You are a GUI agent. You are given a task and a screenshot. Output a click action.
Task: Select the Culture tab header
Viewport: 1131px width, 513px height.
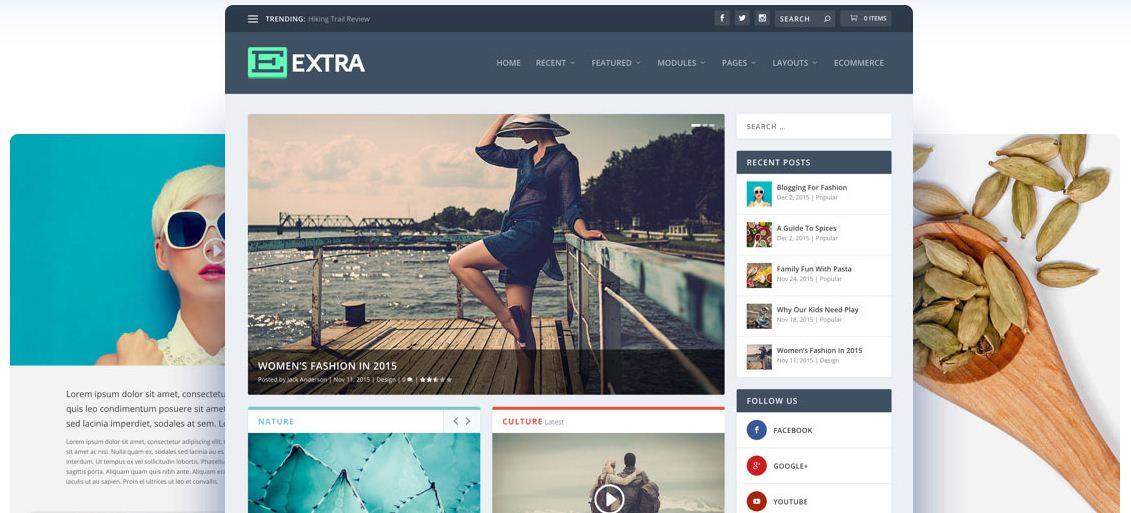522,421
